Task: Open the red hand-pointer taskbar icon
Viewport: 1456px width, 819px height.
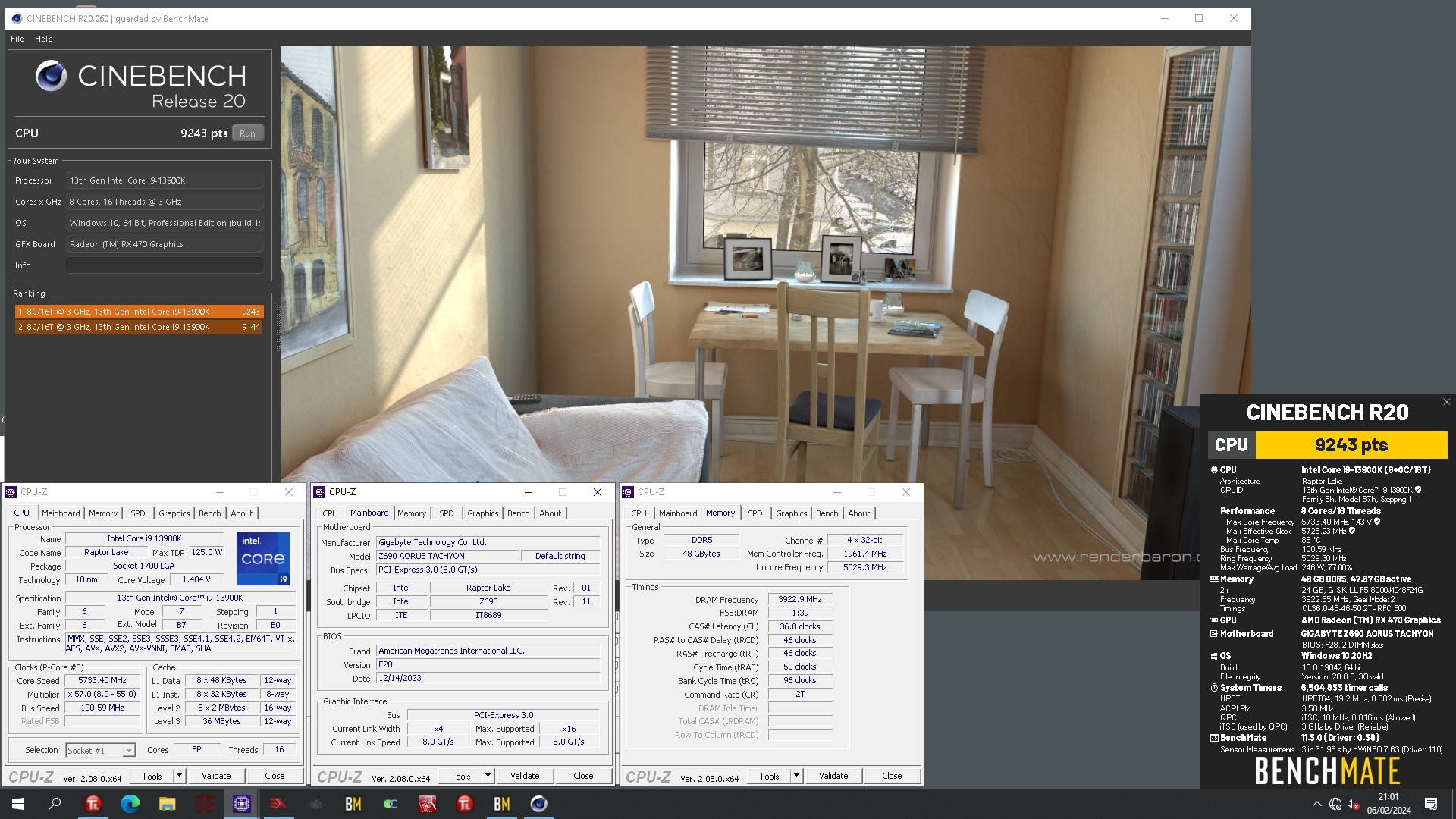Action: [428, 804]
